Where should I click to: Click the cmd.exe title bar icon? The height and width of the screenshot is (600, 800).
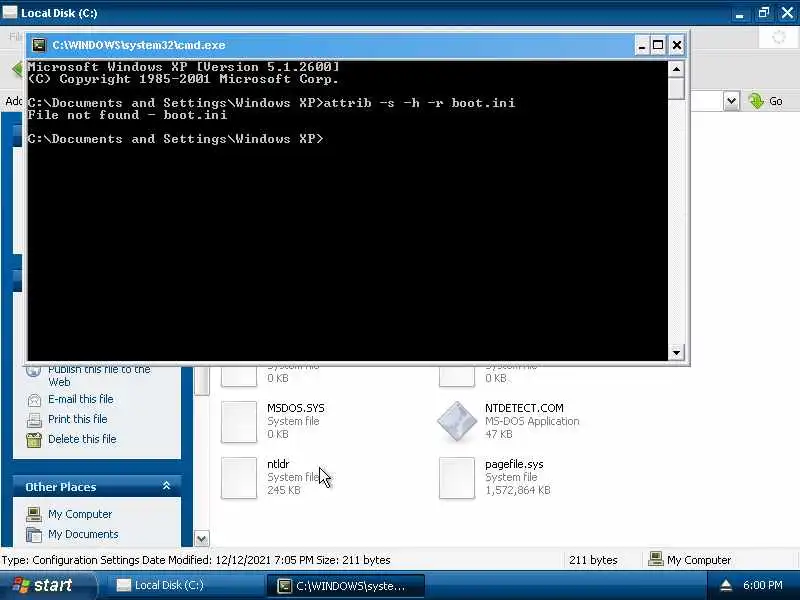[39, 45]
